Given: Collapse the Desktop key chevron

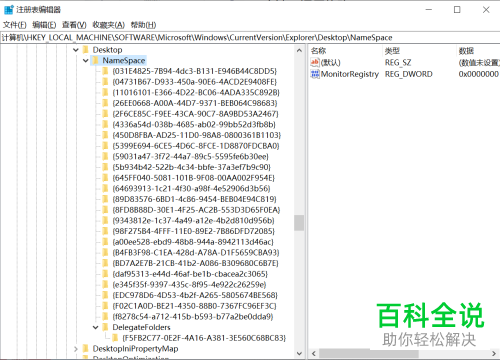Looking at the screenshot, I should tap(76, 50).
